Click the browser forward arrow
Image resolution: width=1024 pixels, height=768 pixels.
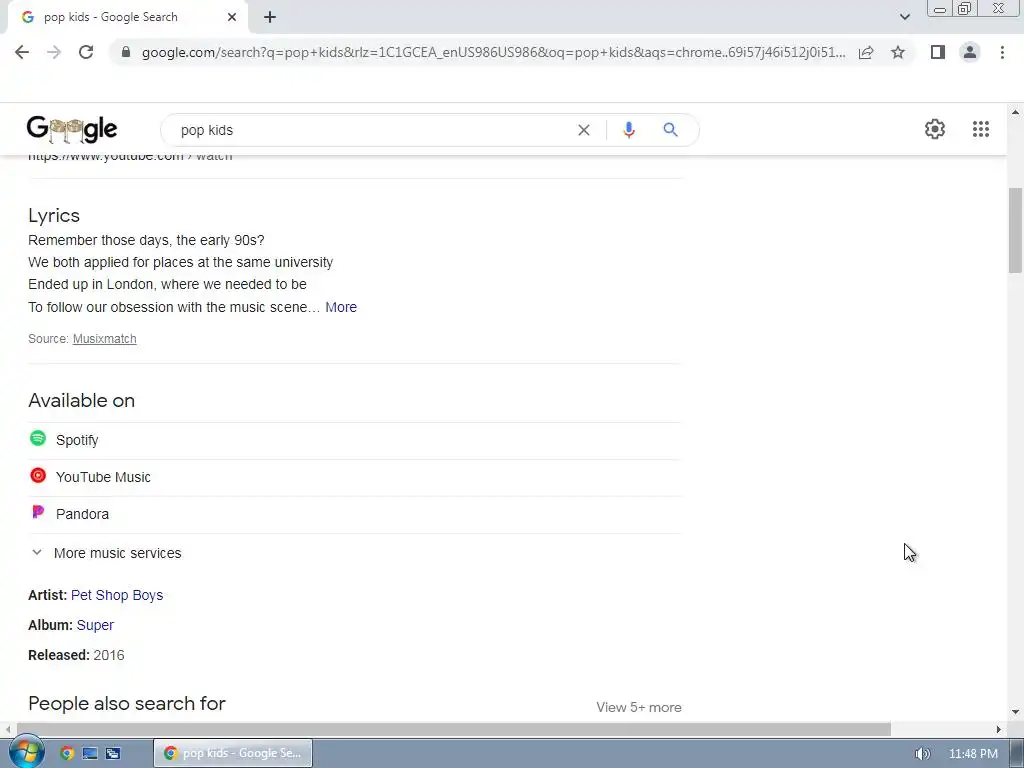point(54,52)
